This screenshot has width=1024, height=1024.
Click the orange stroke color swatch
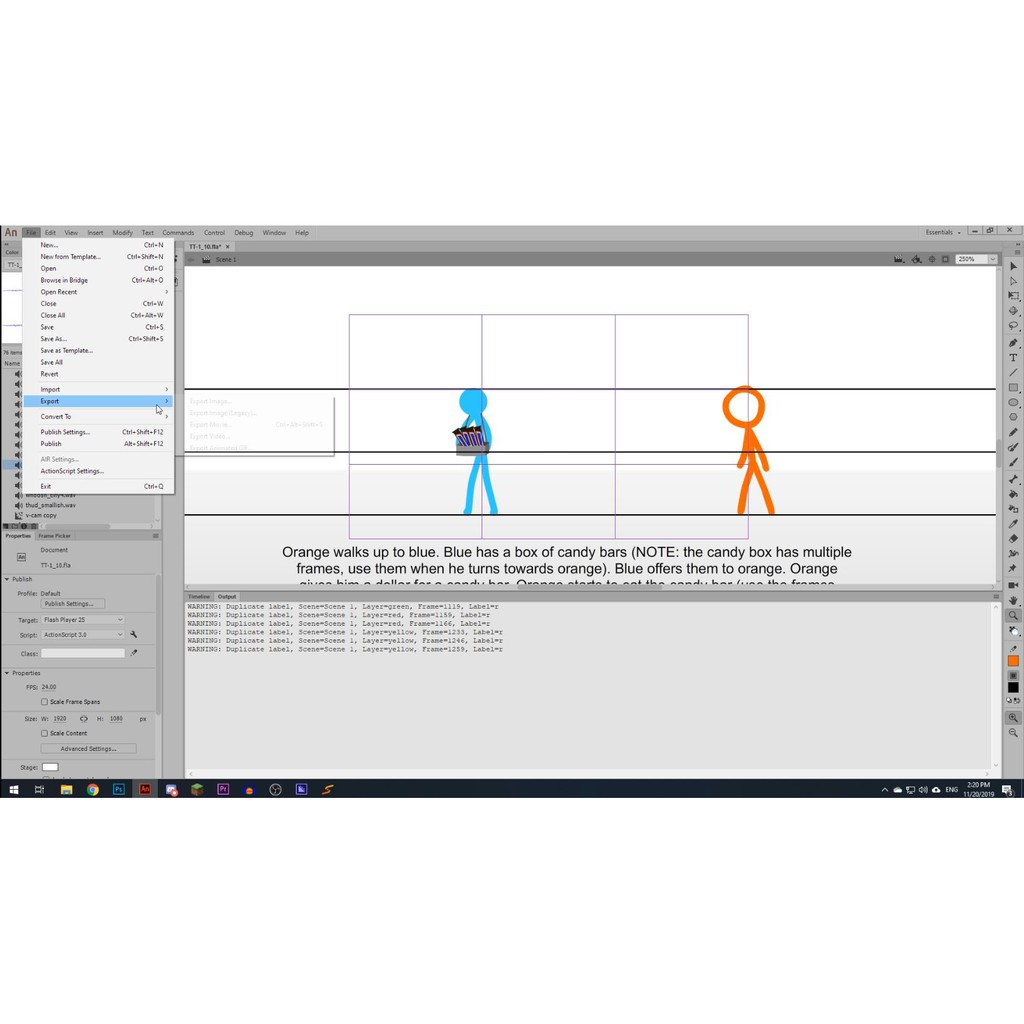pyautogui.click(x=1013, y=661)
